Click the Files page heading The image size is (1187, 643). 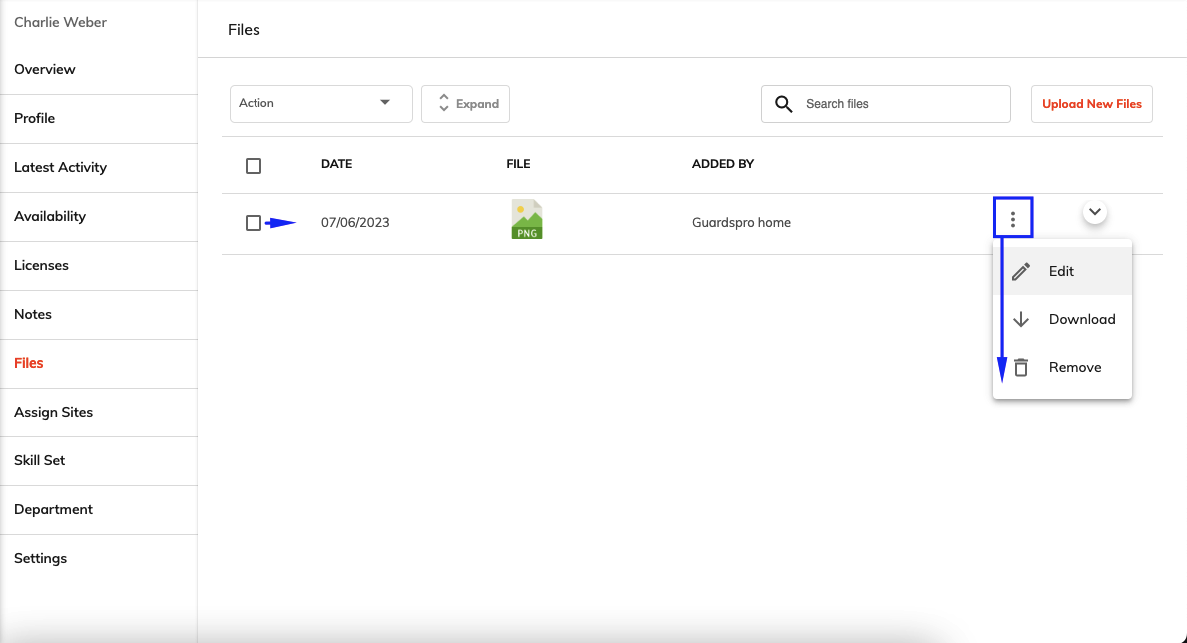coord(244,30)
